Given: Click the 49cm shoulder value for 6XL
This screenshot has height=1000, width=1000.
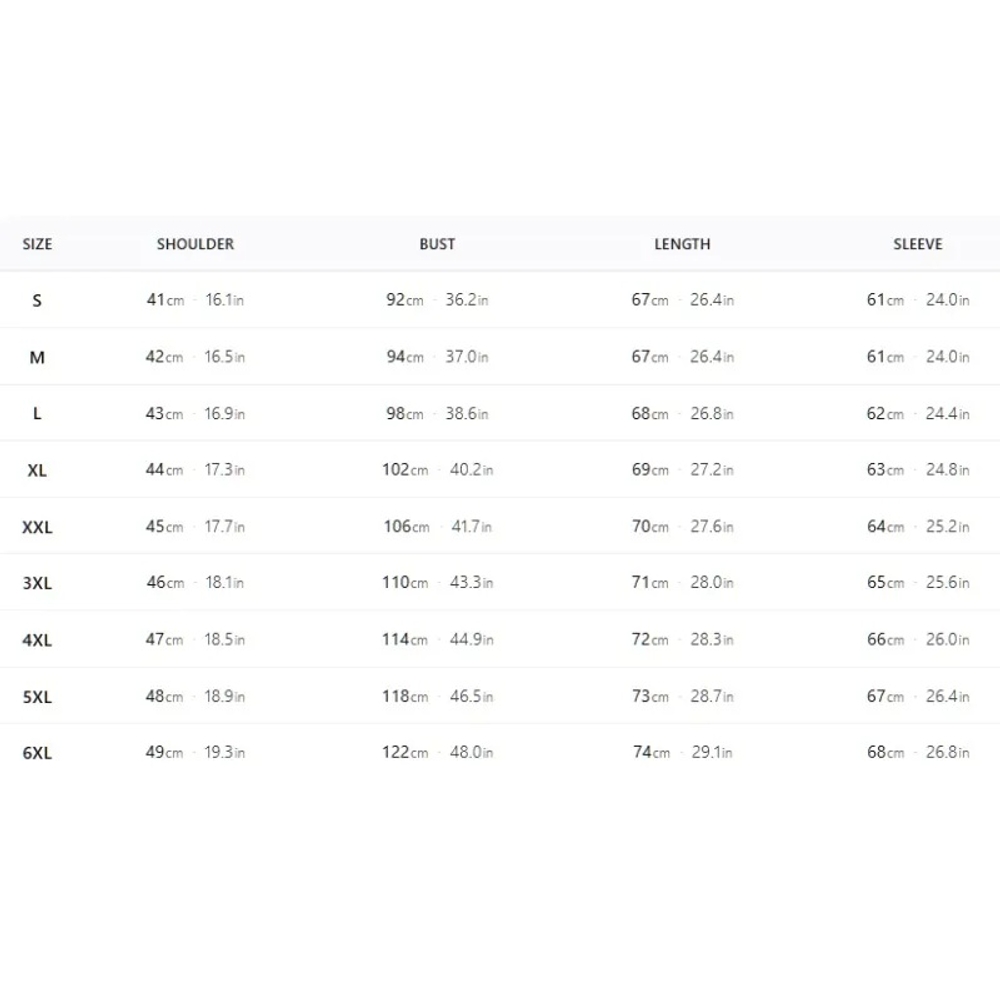Looking at the screenshot, I should click(x=164, y=753).
